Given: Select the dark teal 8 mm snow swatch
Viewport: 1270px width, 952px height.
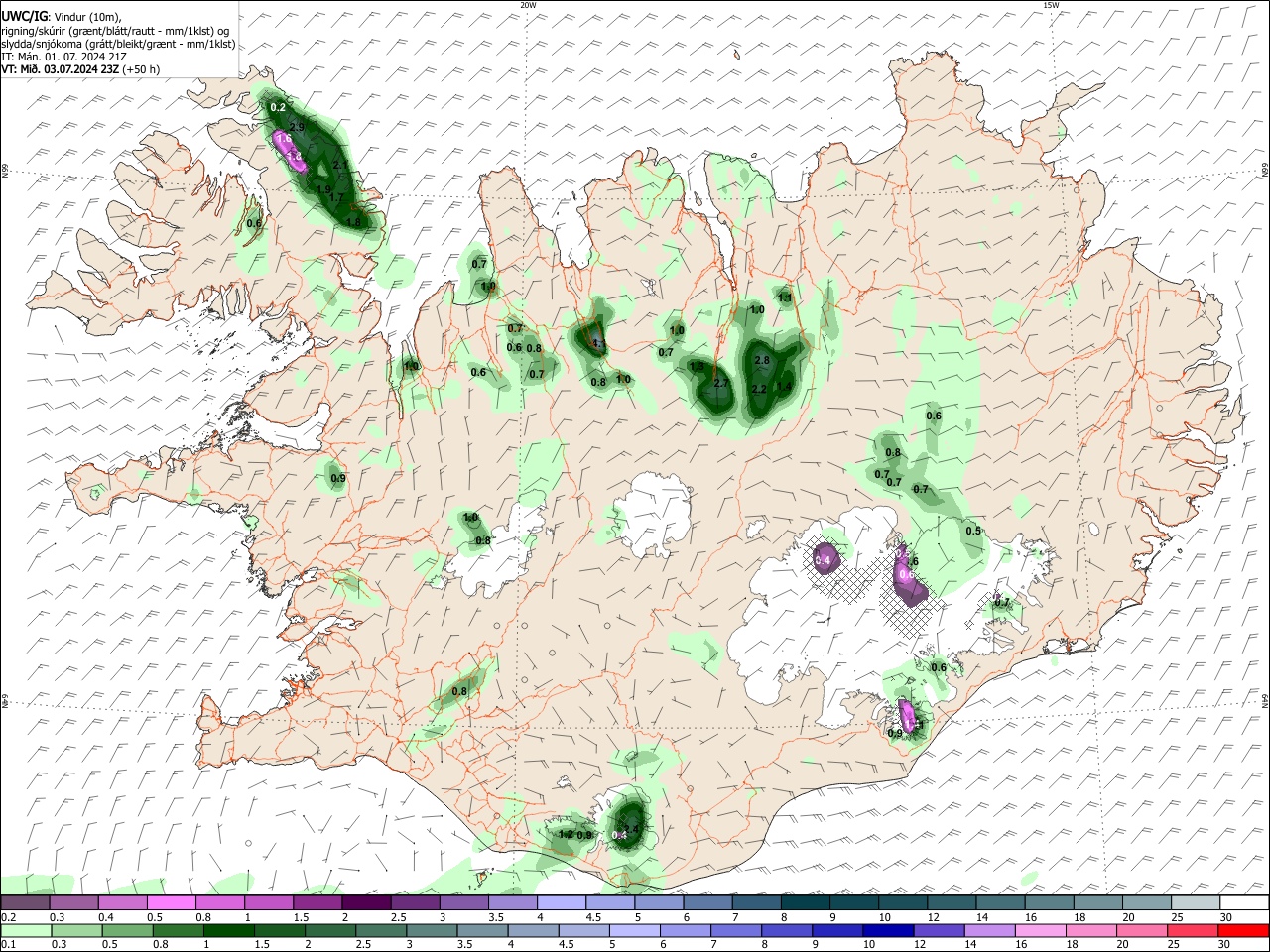Looking at the screenshot, I should (x=805, y=902).
